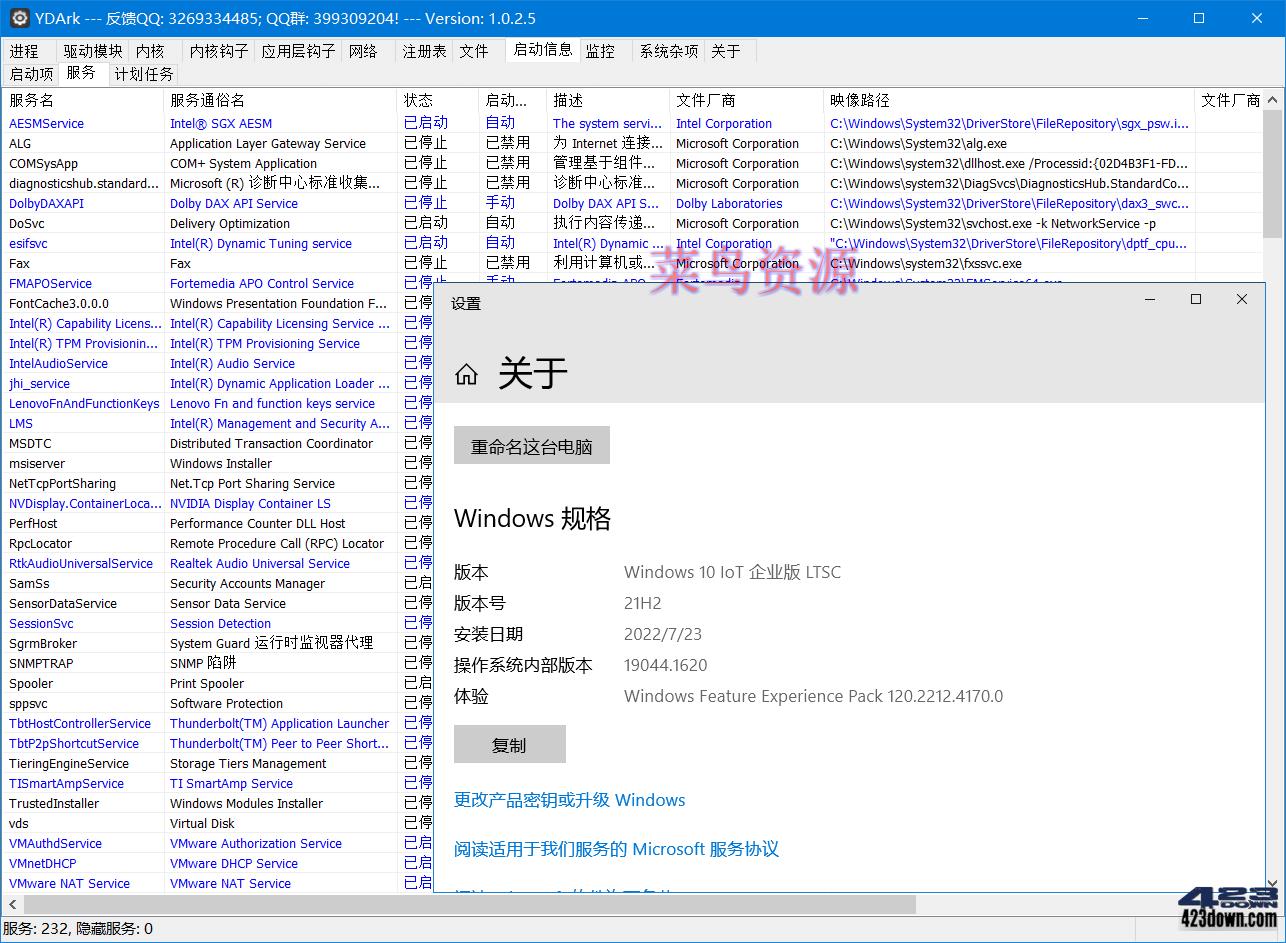Switch to the 启动项 tab
This screenshot has height=943, width=1286.
pyautogui.click(x=31, y=73)
